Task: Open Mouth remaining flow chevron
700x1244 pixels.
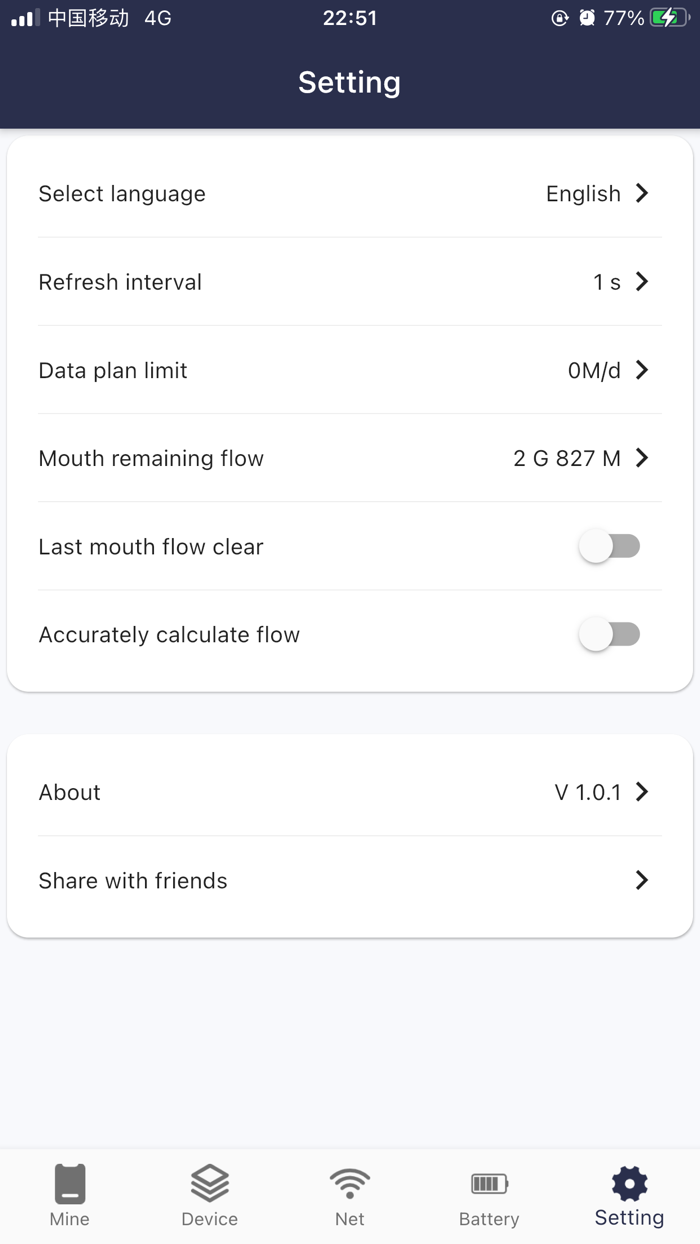Action: tap(642, 458)
